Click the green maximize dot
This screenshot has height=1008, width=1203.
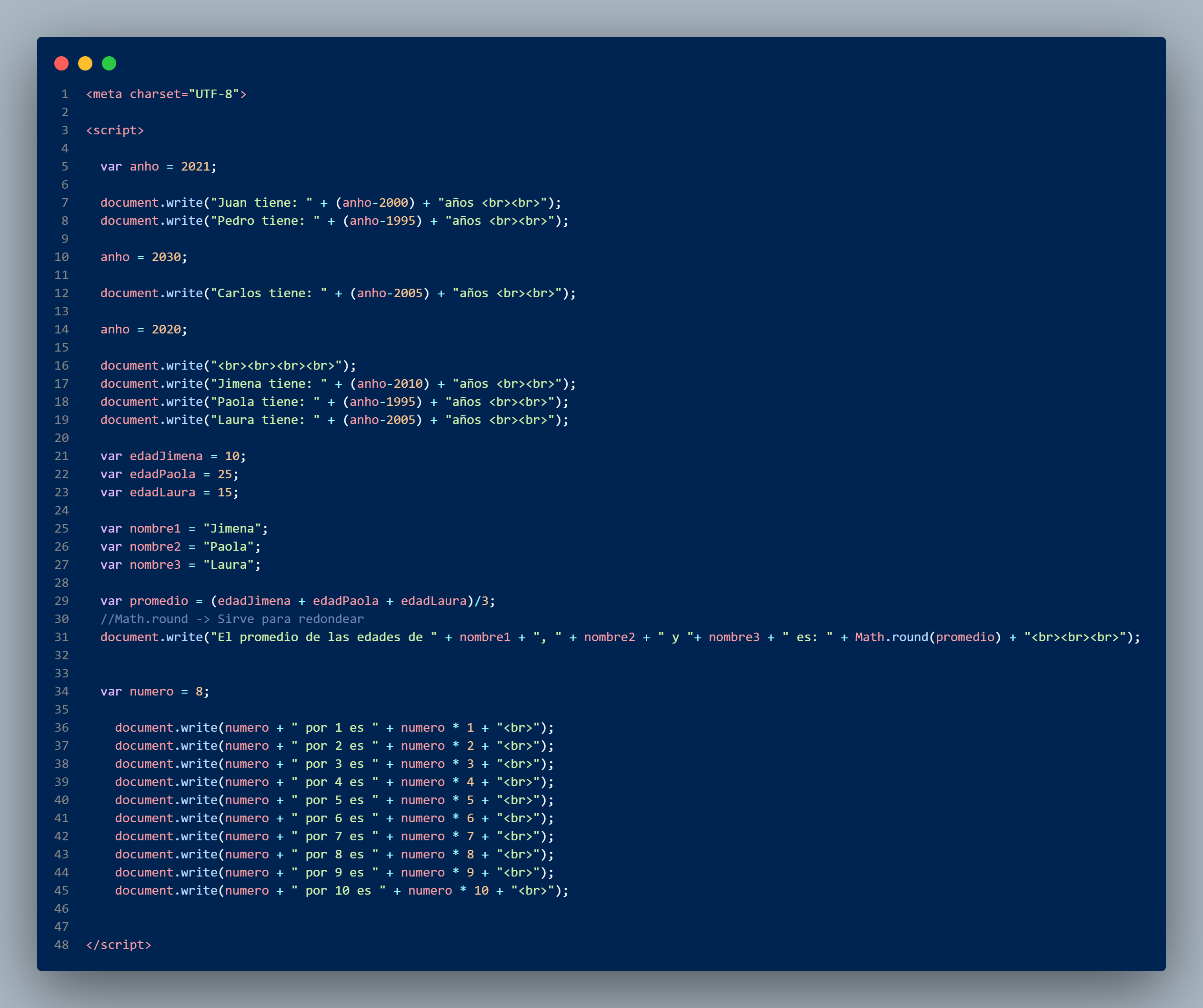[109, 63]
